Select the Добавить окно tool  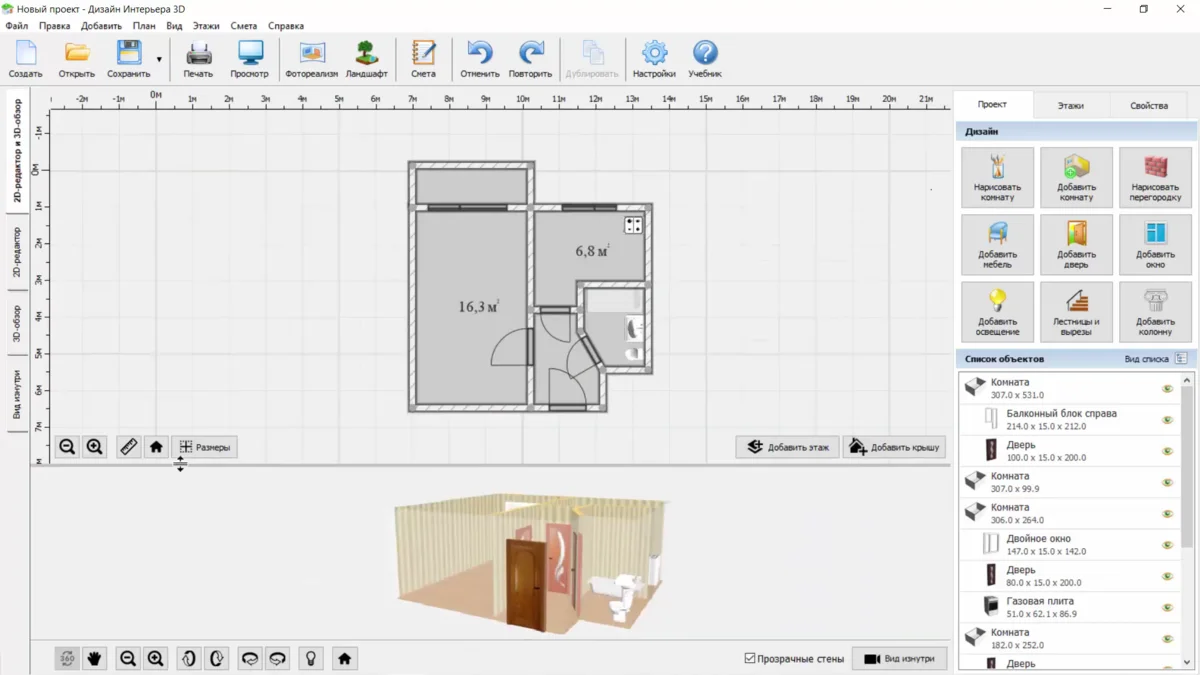click(x=1155, y=244)
